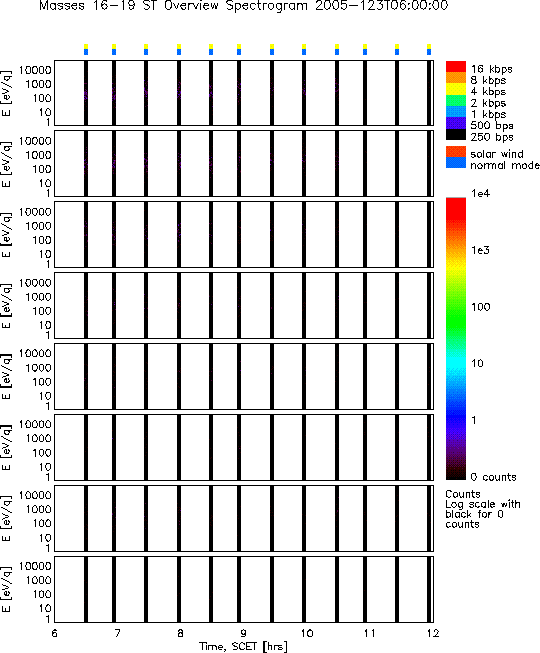Click the purple 500 bps legend swatch
This screenshot has width=540, height=653.
point(455,123)
